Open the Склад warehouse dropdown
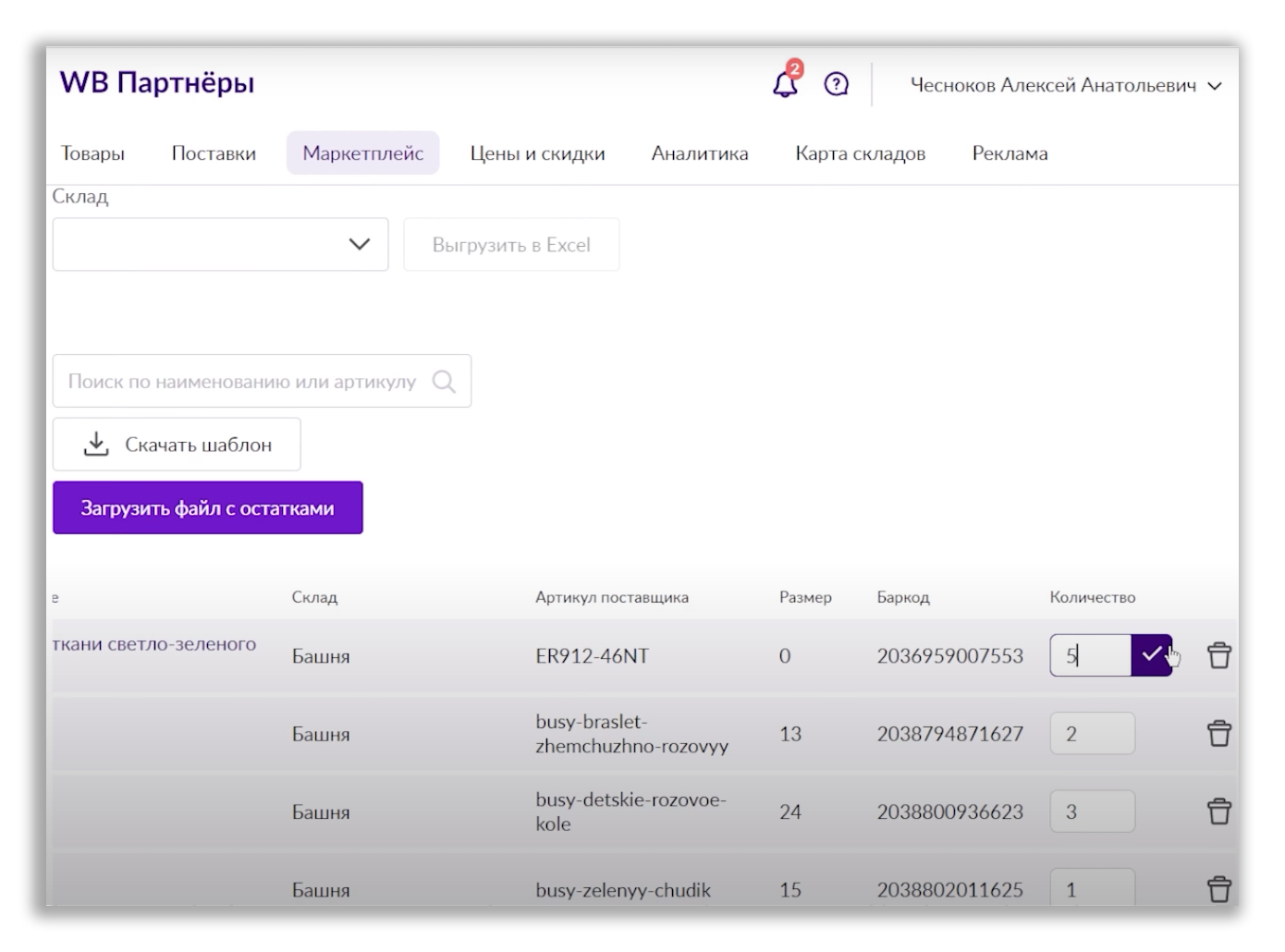Screen dimensions: 1285x952 [220, 244]
